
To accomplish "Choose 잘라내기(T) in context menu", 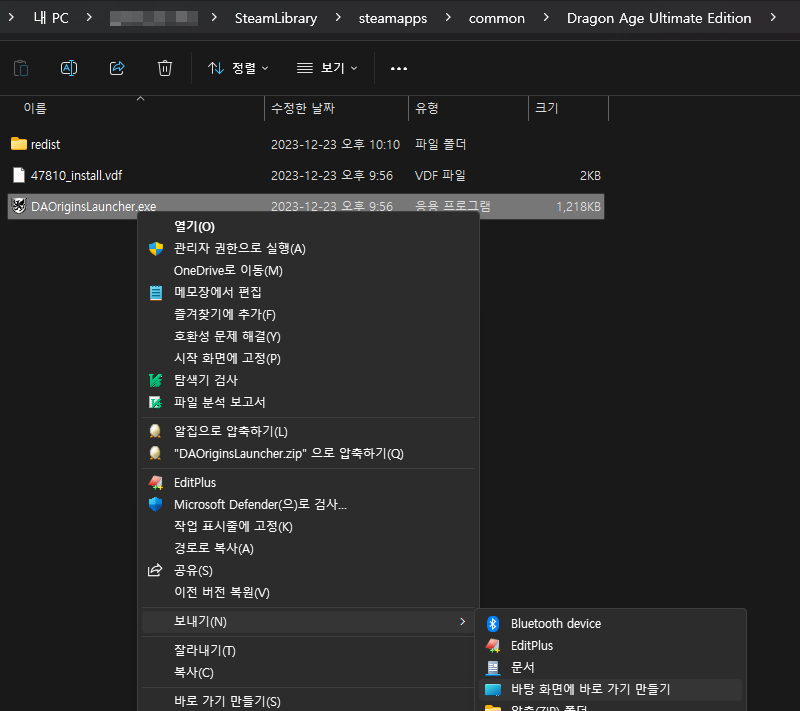I will click(309, 650).
